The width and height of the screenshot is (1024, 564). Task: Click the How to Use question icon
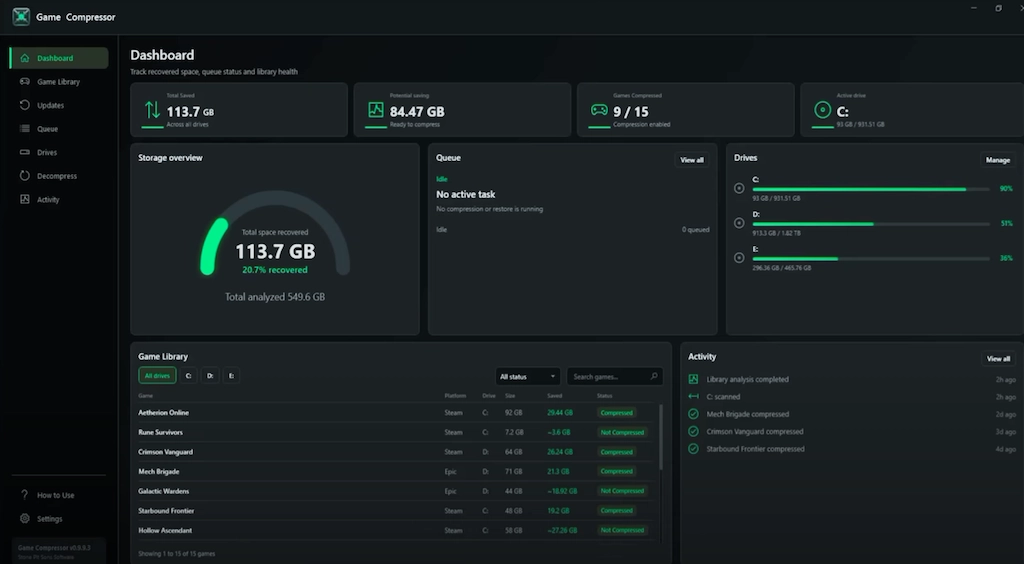(x=25, y=495)
